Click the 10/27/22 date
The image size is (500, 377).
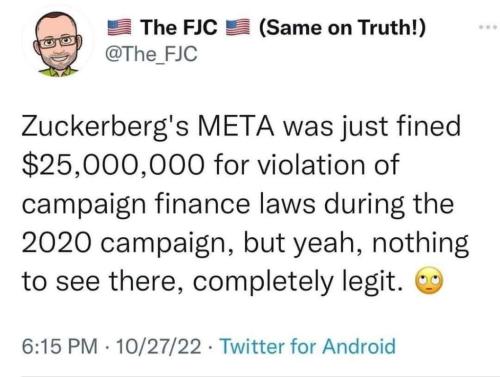coord(159,346)
